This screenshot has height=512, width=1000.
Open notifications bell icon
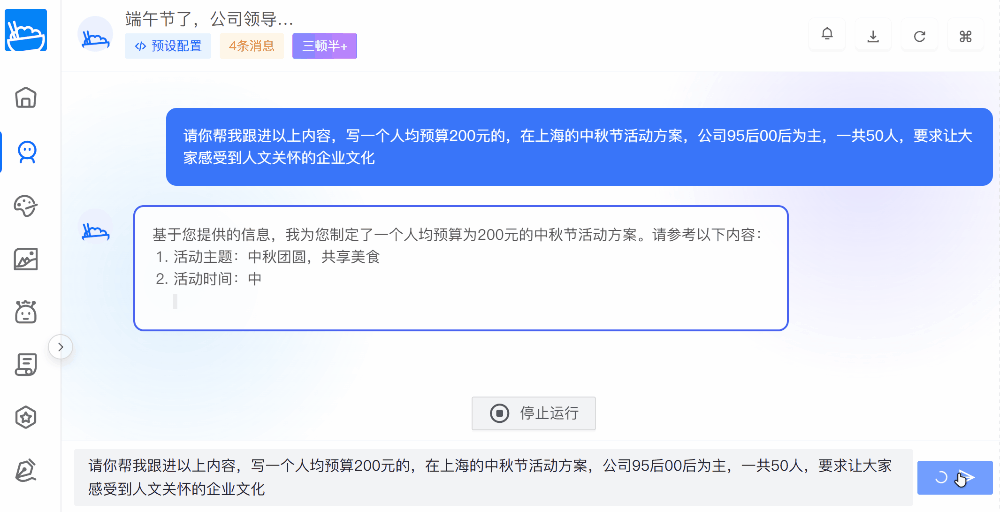(827, 34)
